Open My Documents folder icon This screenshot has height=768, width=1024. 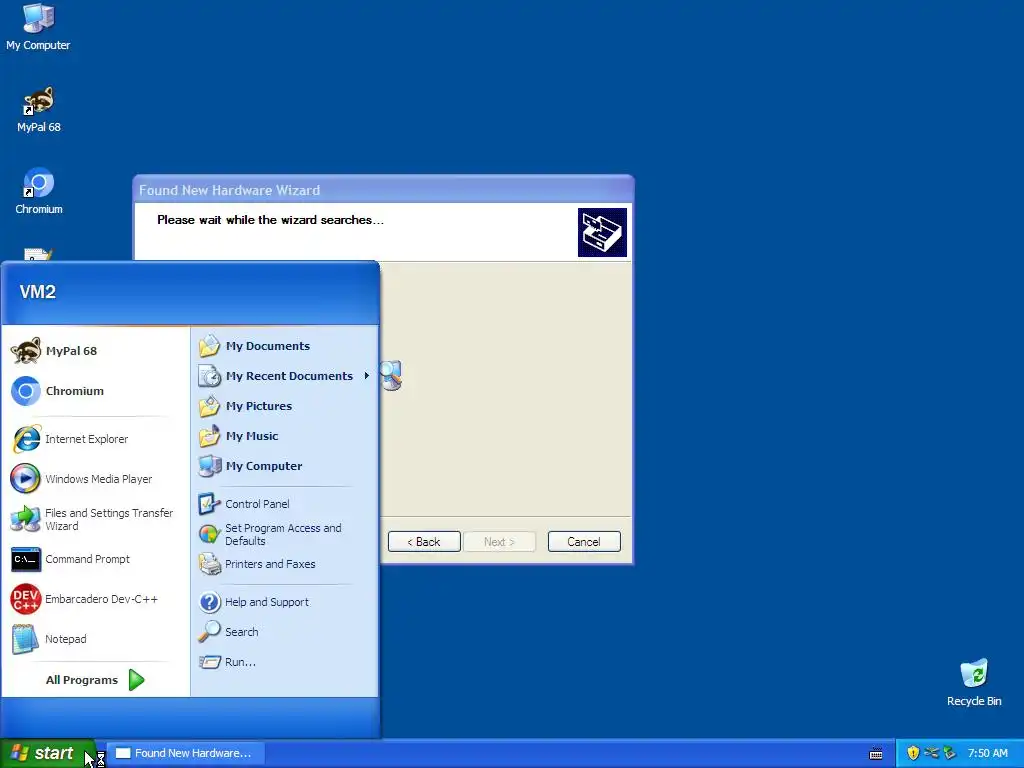210,345
